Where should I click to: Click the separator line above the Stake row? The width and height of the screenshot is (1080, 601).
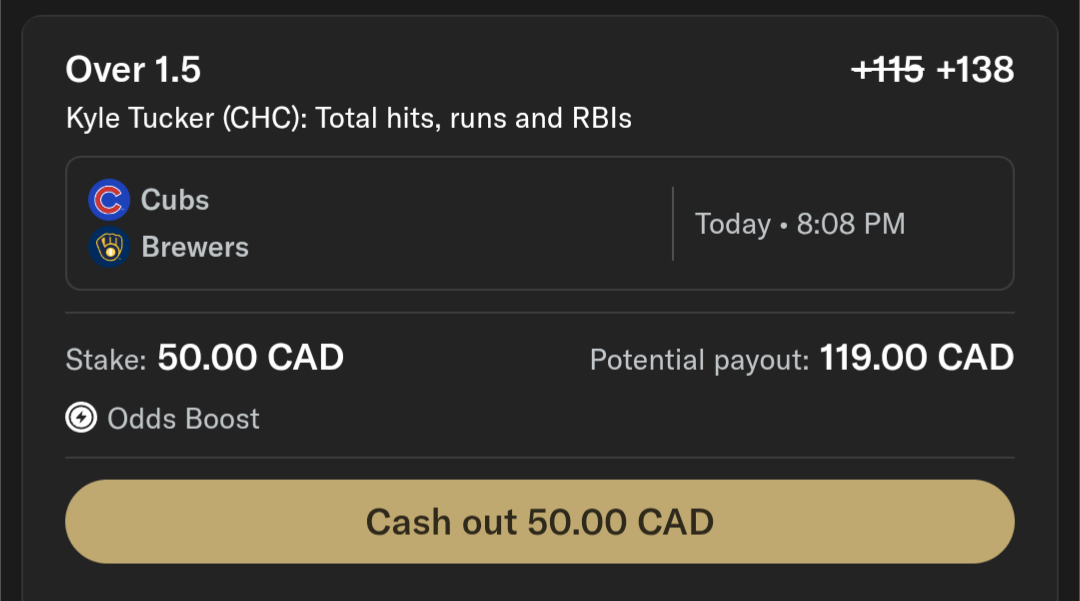tap(540, 313)
